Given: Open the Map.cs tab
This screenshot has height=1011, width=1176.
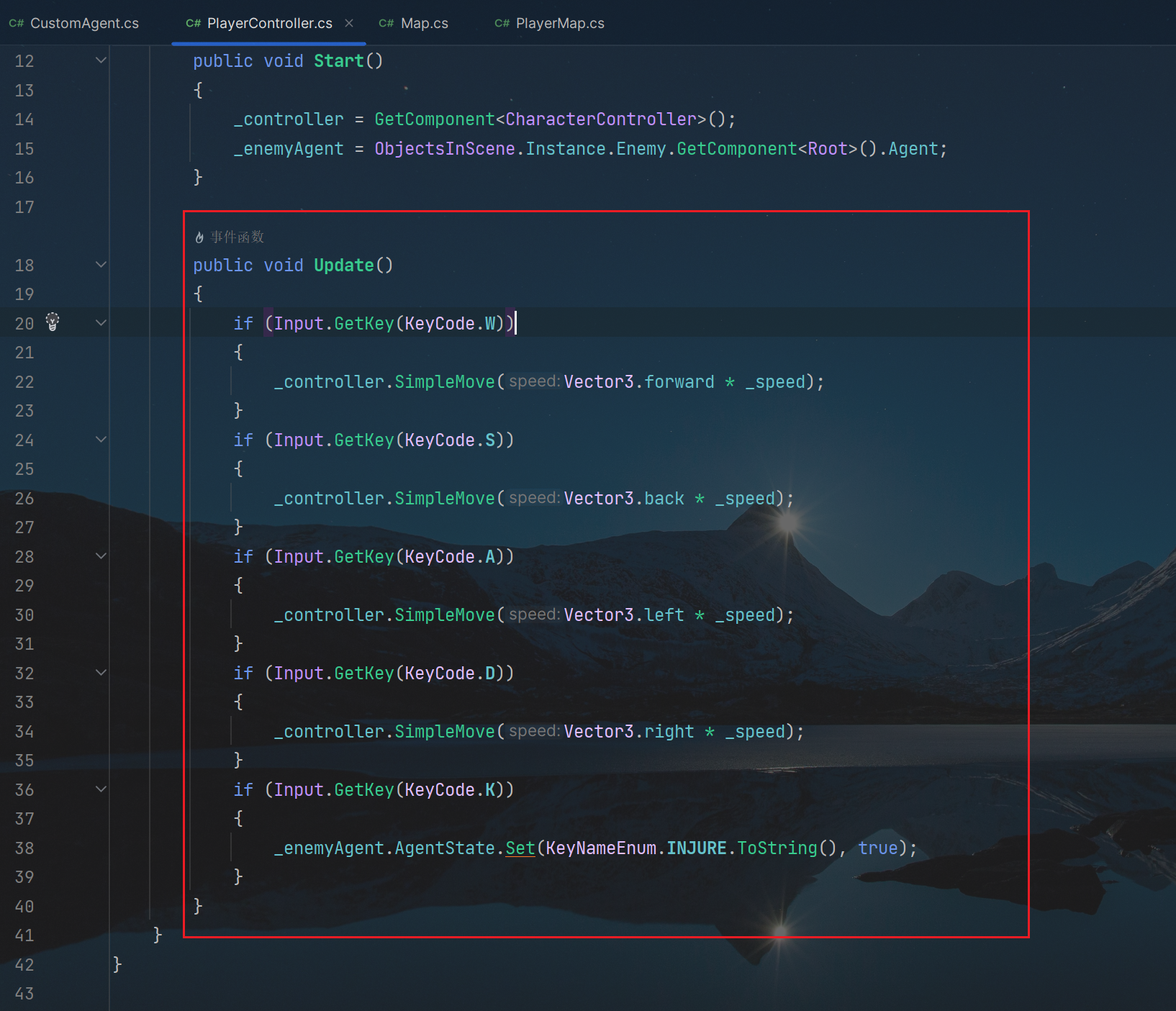Looking at the screenshot, I should coord(424,24).
